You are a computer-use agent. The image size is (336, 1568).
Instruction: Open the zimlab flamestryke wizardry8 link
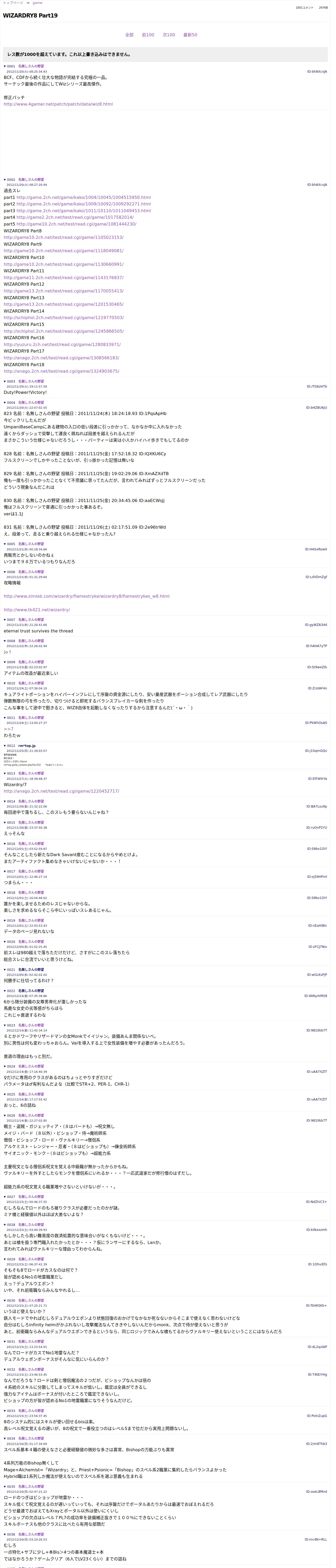click(87, 597)
